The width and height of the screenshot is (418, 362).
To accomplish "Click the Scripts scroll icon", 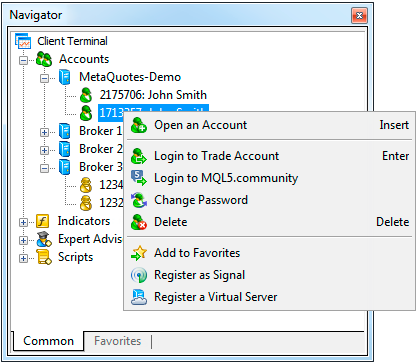I will 44,257.
